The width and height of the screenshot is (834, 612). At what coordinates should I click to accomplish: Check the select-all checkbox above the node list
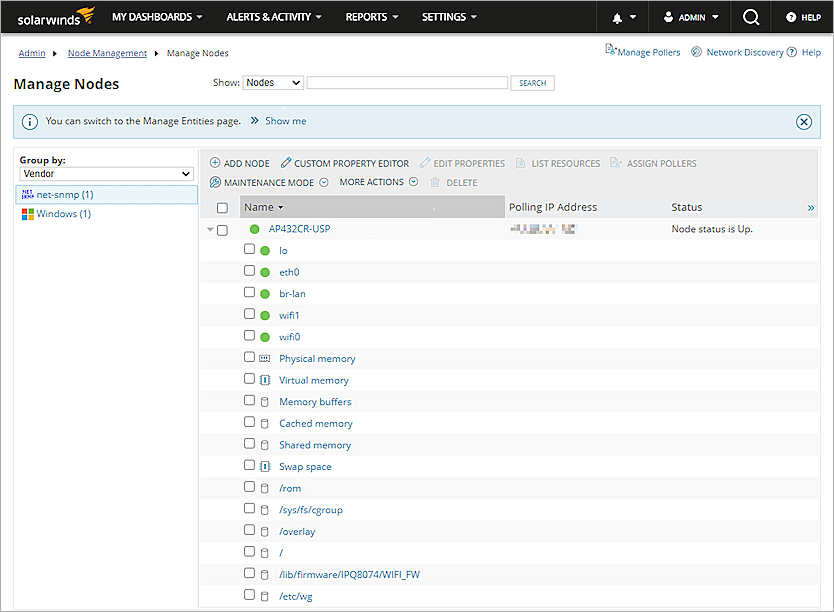(221, 207)
